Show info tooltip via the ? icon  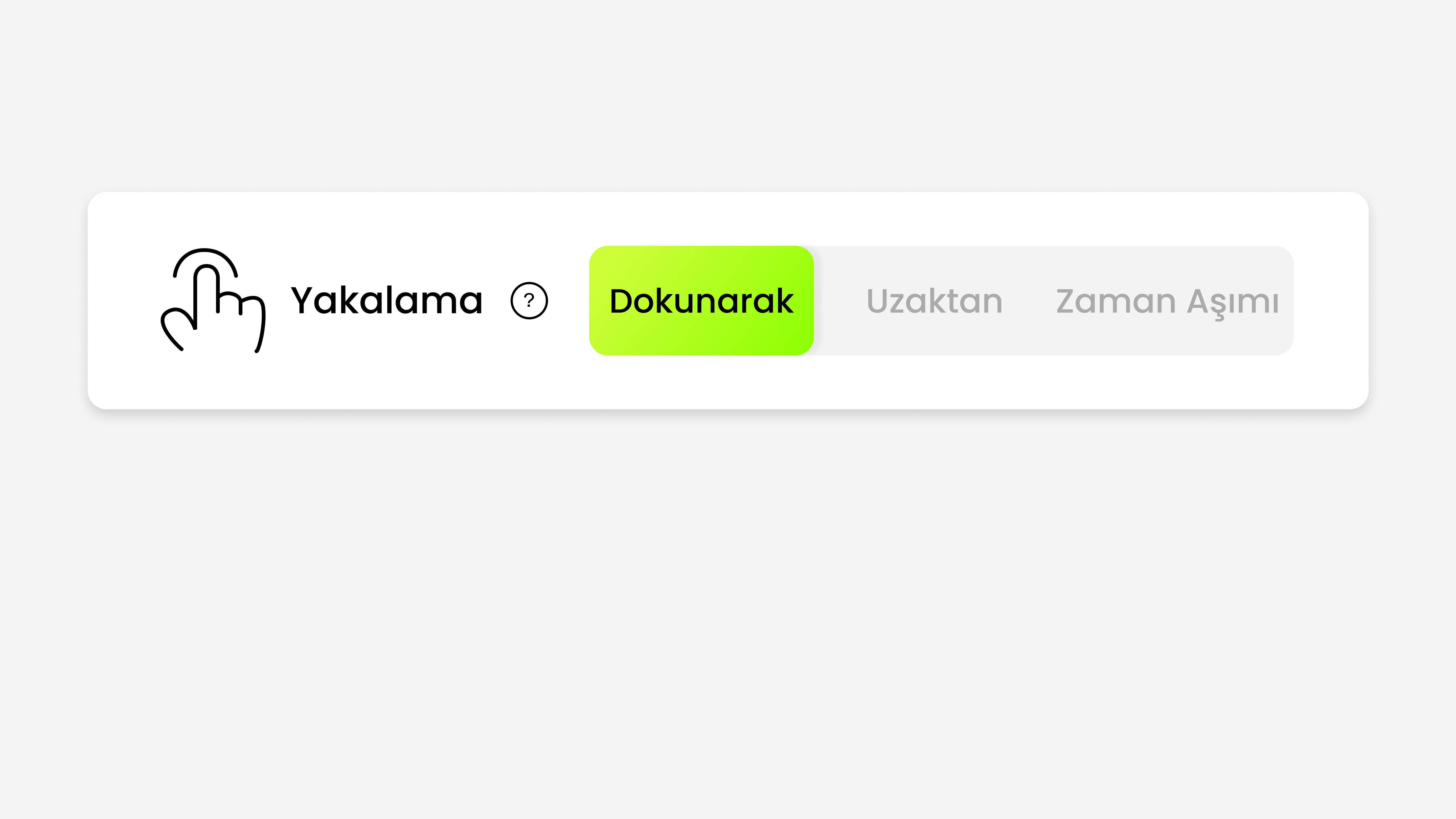click(529, 301)
